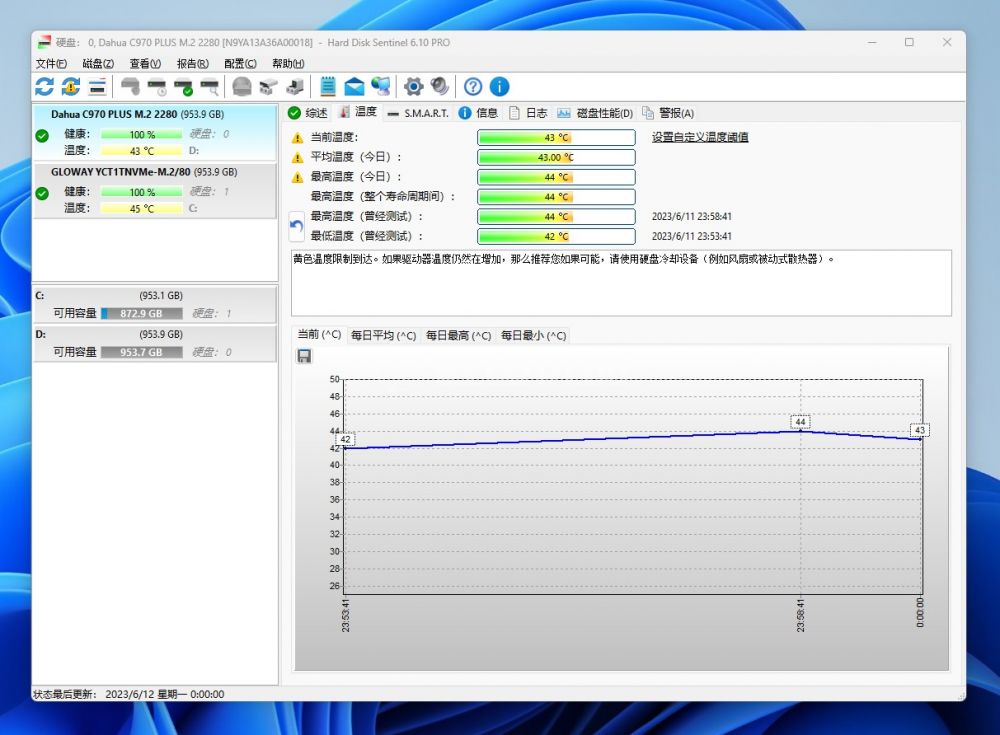Screen dimensions: 1000x735
Task: Open the 配置(C) menu
Action: tap(240, 63)
